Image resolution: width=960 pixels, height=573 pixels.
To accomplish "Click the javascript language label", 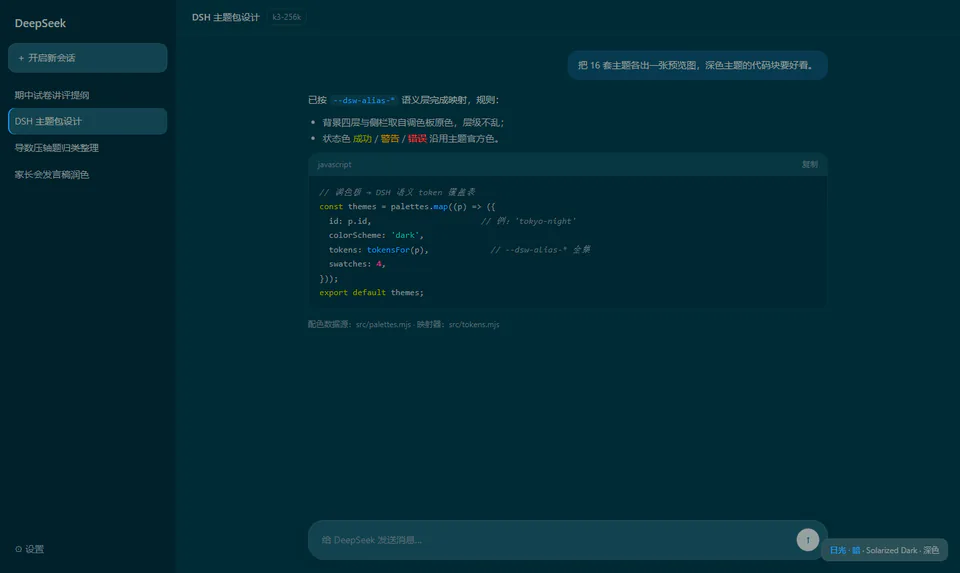I will click(x=334, y=165).
